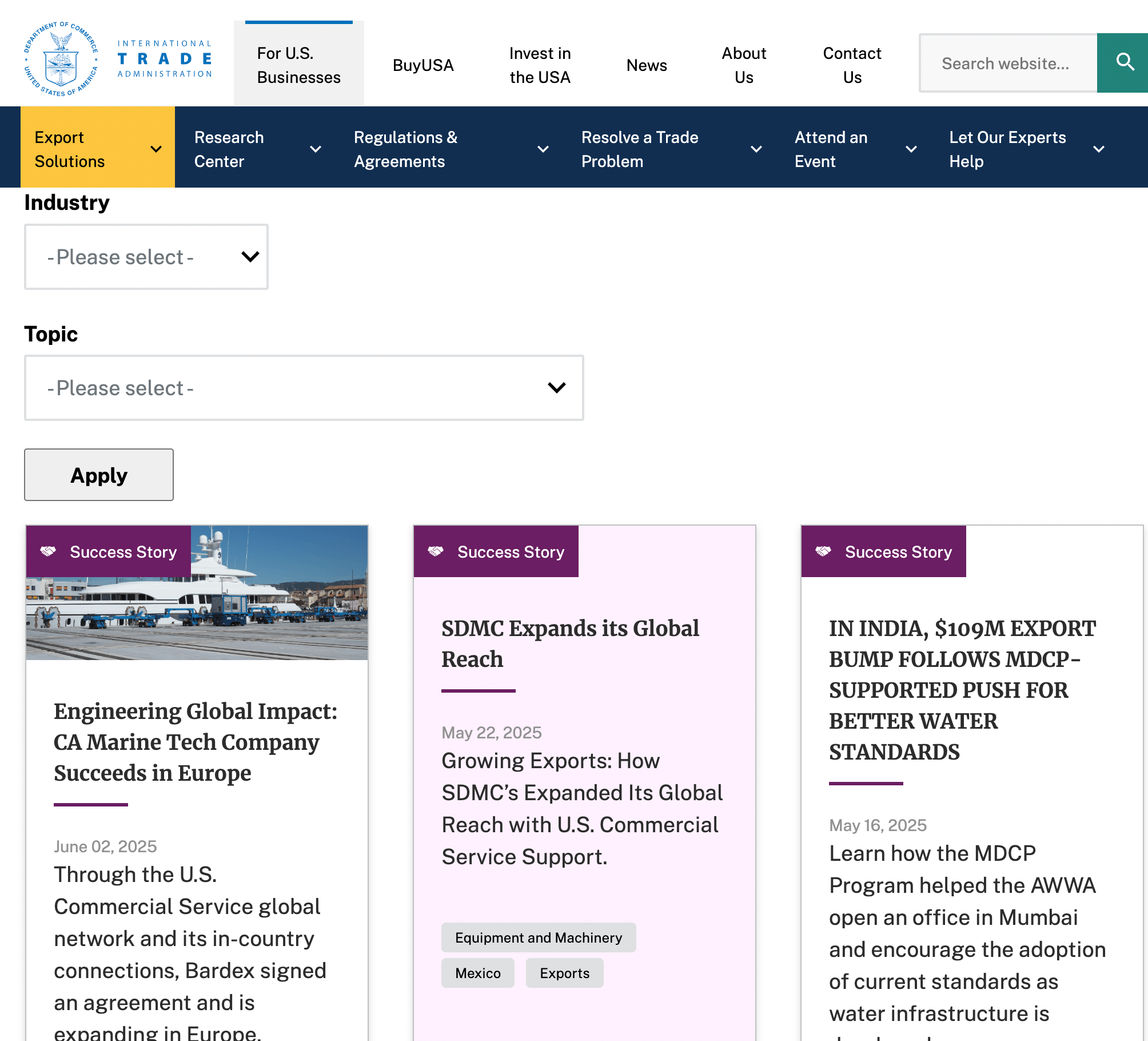The width and height of the screenshot is (1148, 1041).
Task: Expand the Resolve a Trade Problem chevron
Action: pos(756,149)
